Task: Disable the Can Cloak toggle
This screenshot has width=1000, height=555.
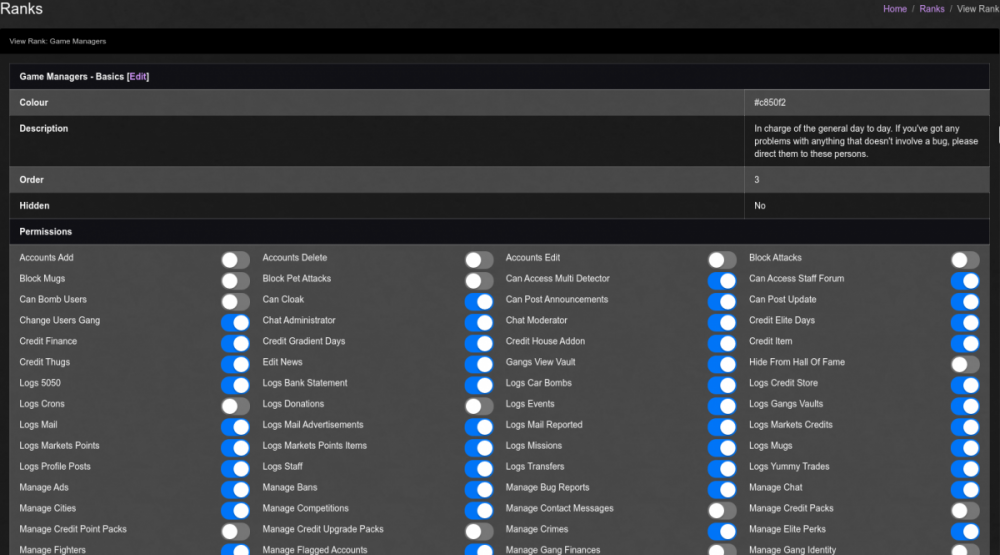Action: [479, 301]
